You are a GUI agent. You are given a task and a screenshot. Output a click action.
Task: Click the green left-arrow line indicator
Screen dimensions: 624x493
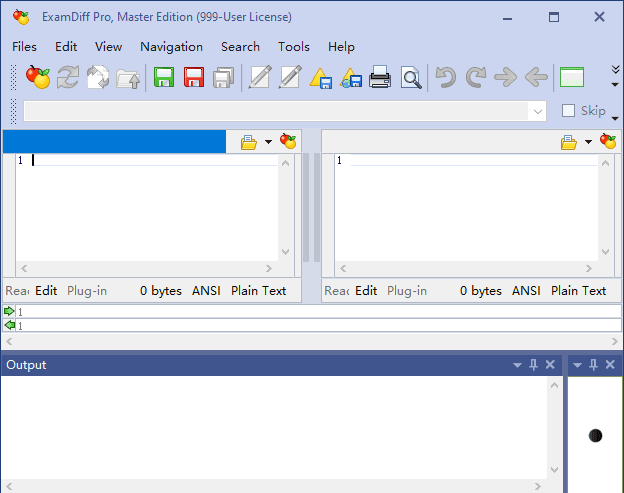point(9,325)
